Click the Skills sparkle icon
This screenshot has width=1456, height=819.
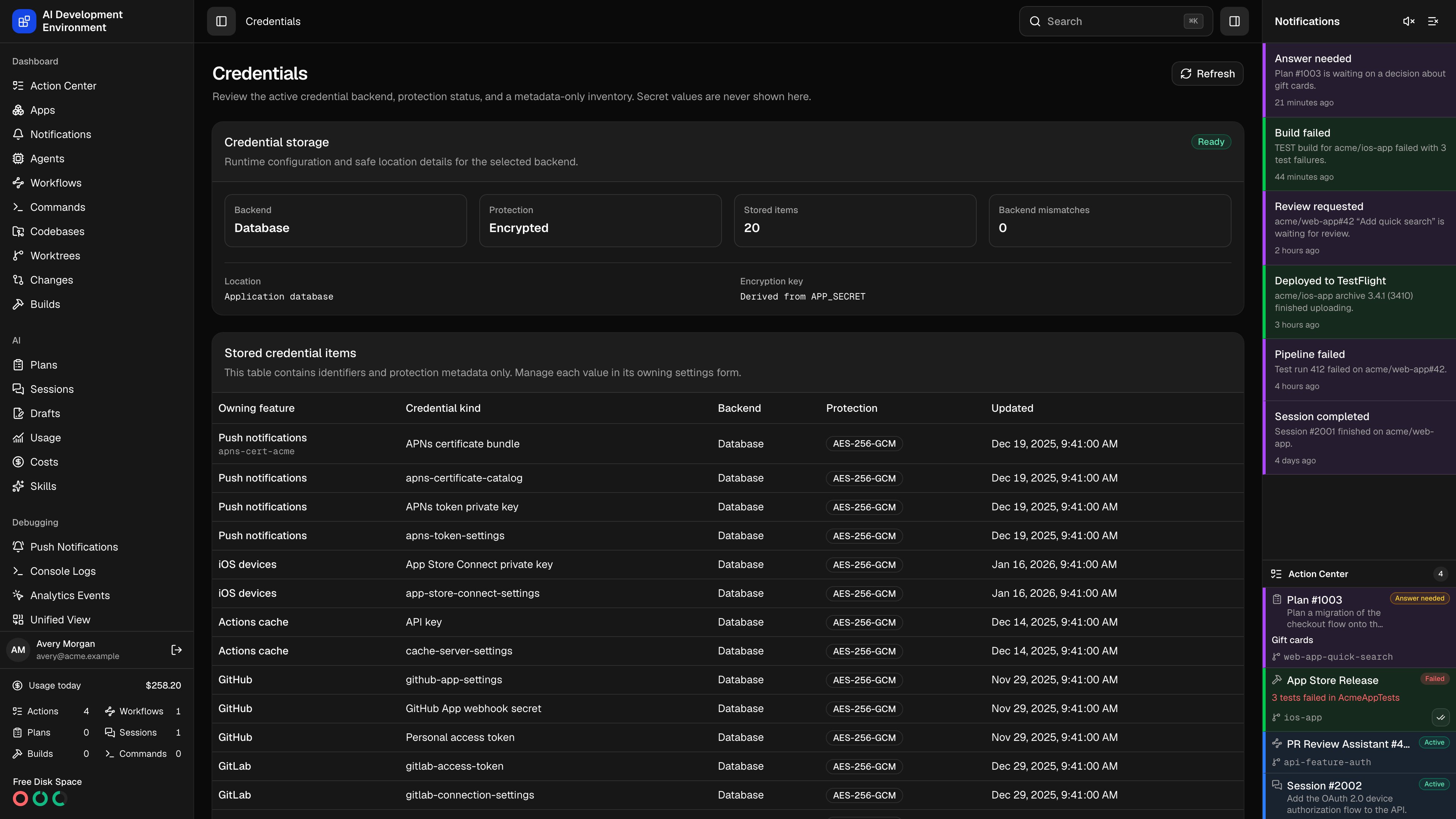pos(18,486)
